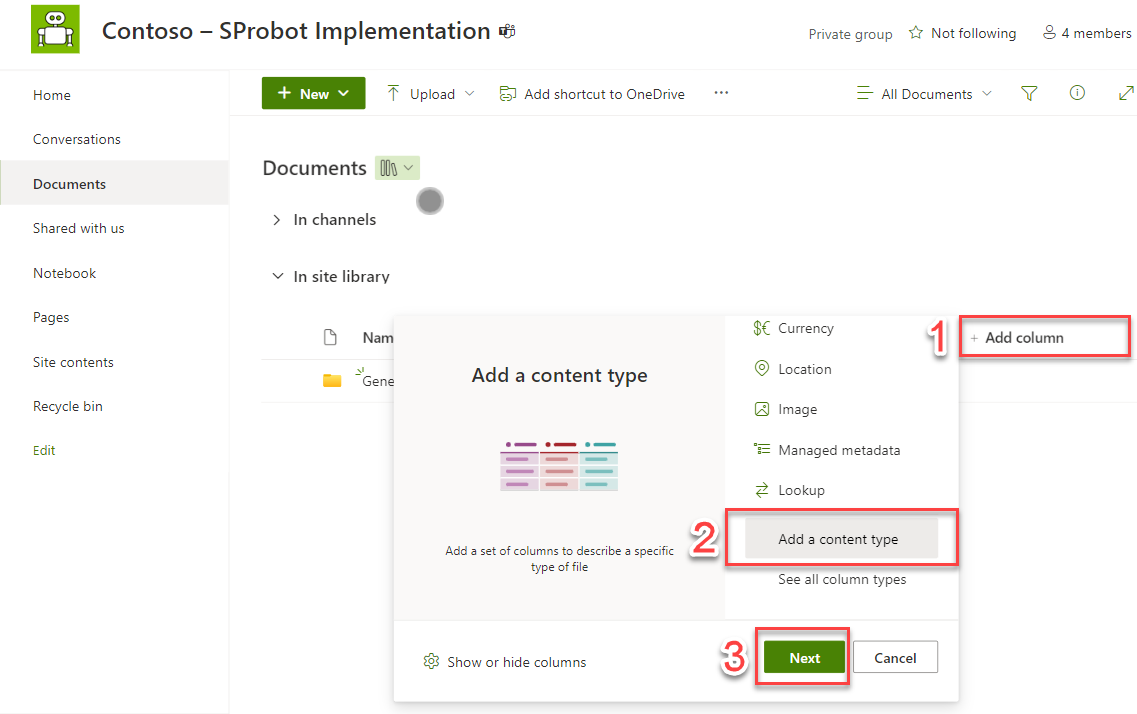The height and width of the screenshot is (714, 1137).
Task: Click the file type column header icon
Action: 330,337
